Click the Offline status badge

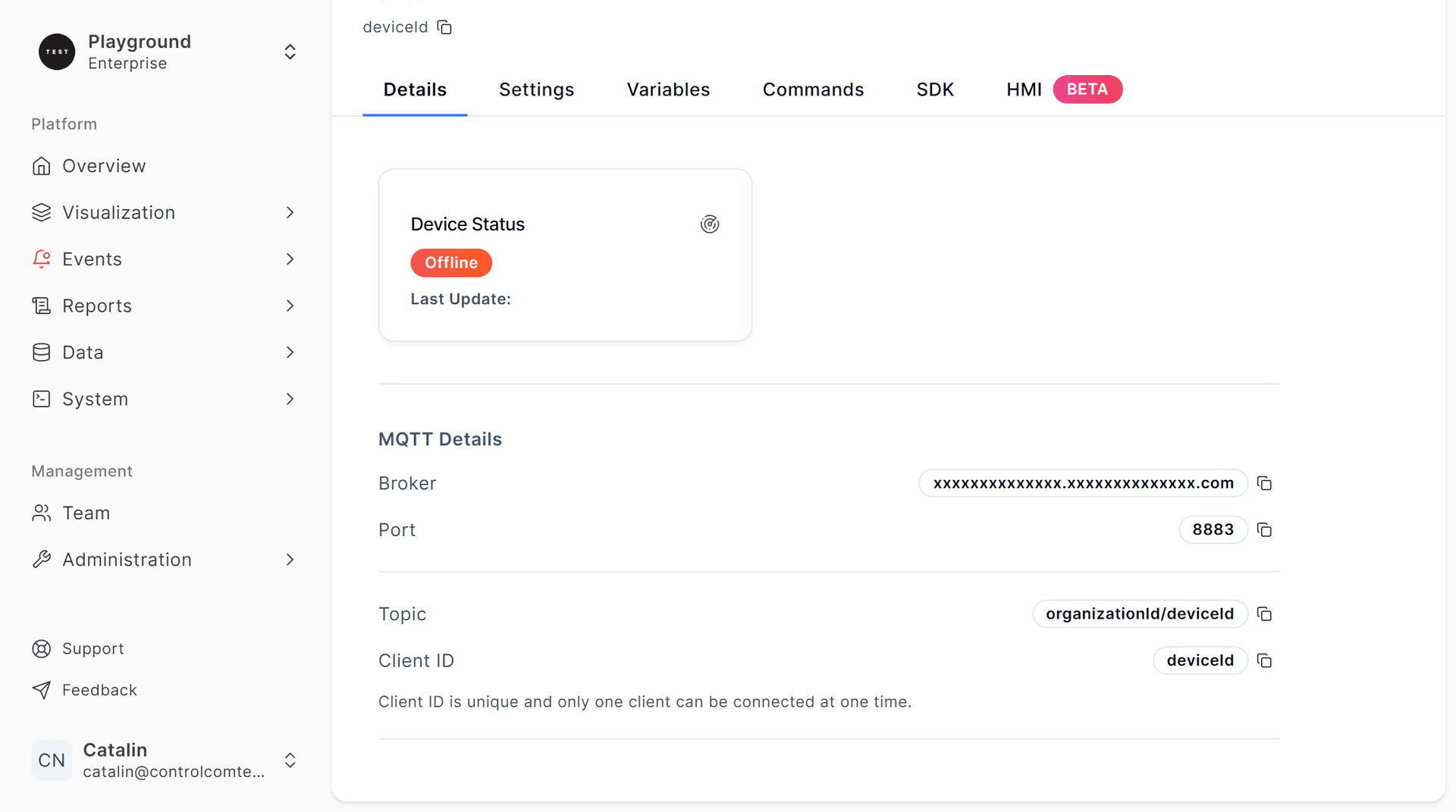click(451, 262)
